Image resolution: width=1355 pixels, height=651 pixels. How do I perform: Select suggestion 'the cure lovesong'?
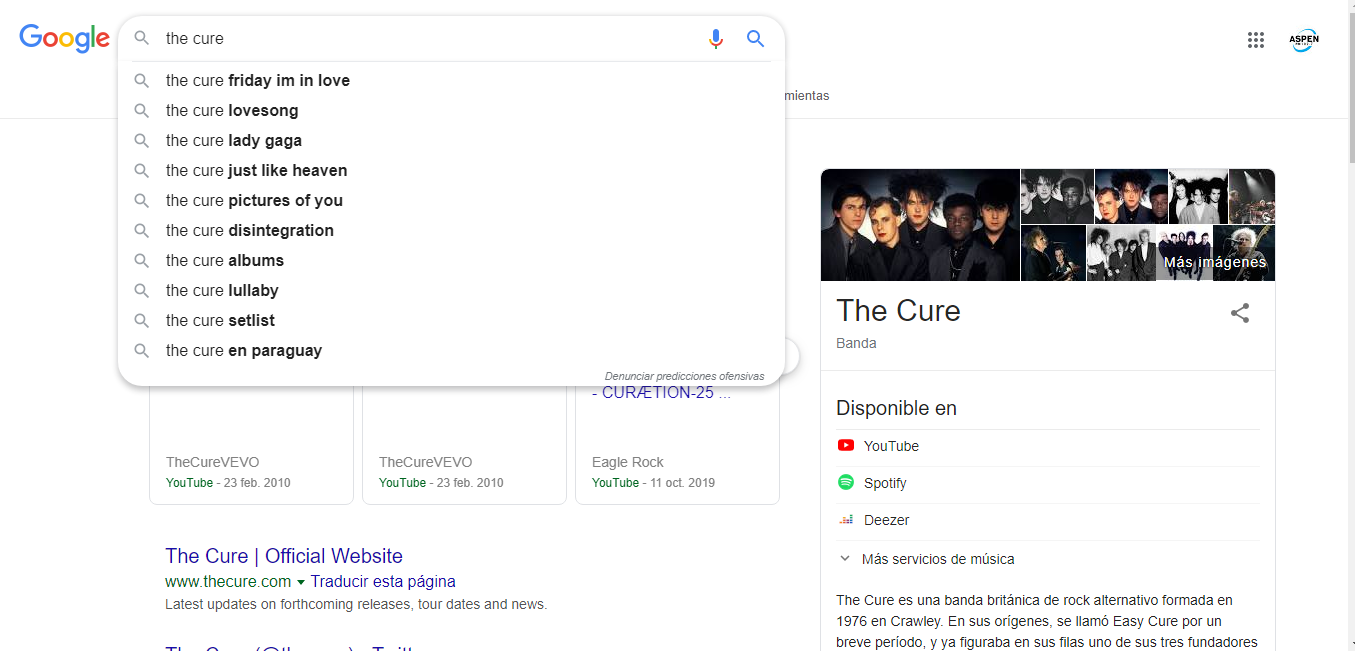451,110
